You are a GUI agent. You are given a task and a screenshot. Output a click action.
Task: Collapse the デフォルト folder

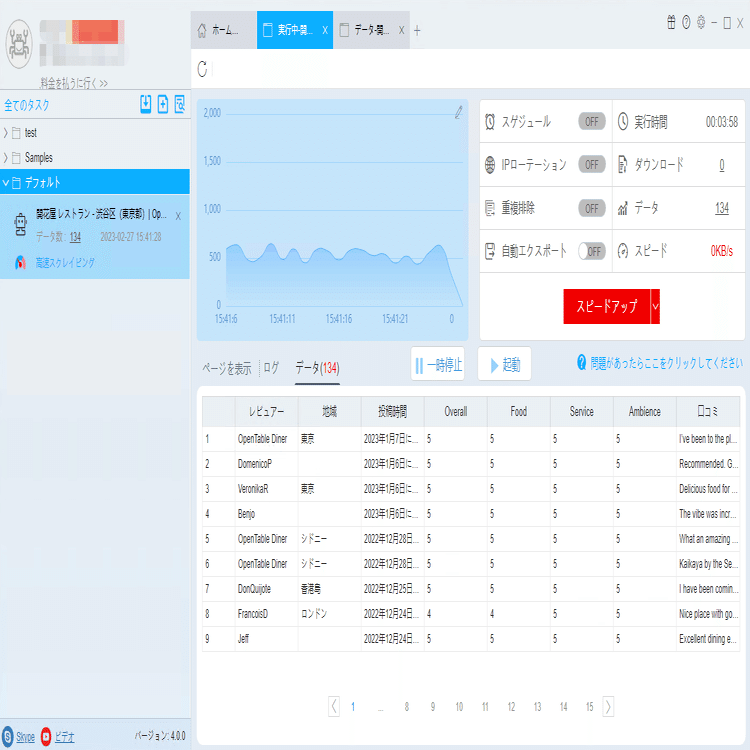pos(6,182)
